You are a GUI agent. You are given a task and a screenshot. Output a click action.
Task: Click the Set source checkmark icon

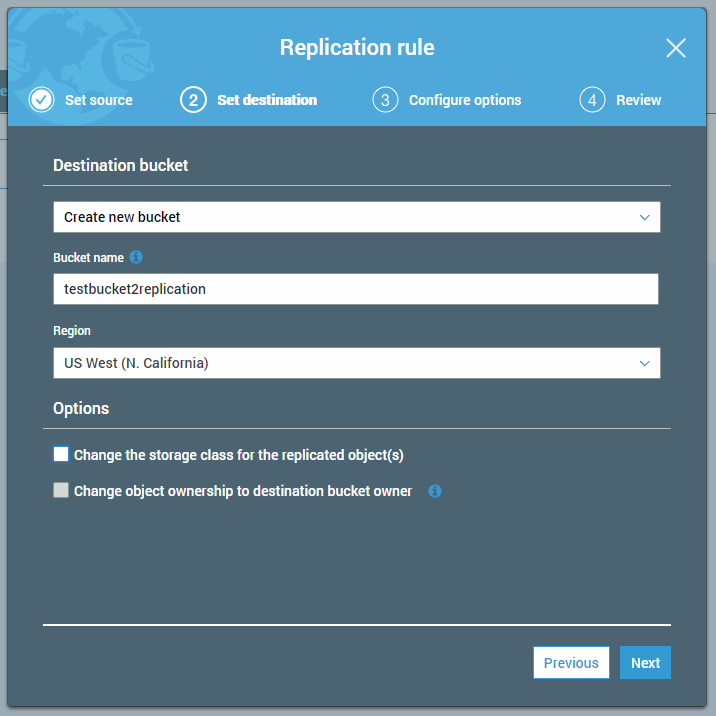click(41, 100)
